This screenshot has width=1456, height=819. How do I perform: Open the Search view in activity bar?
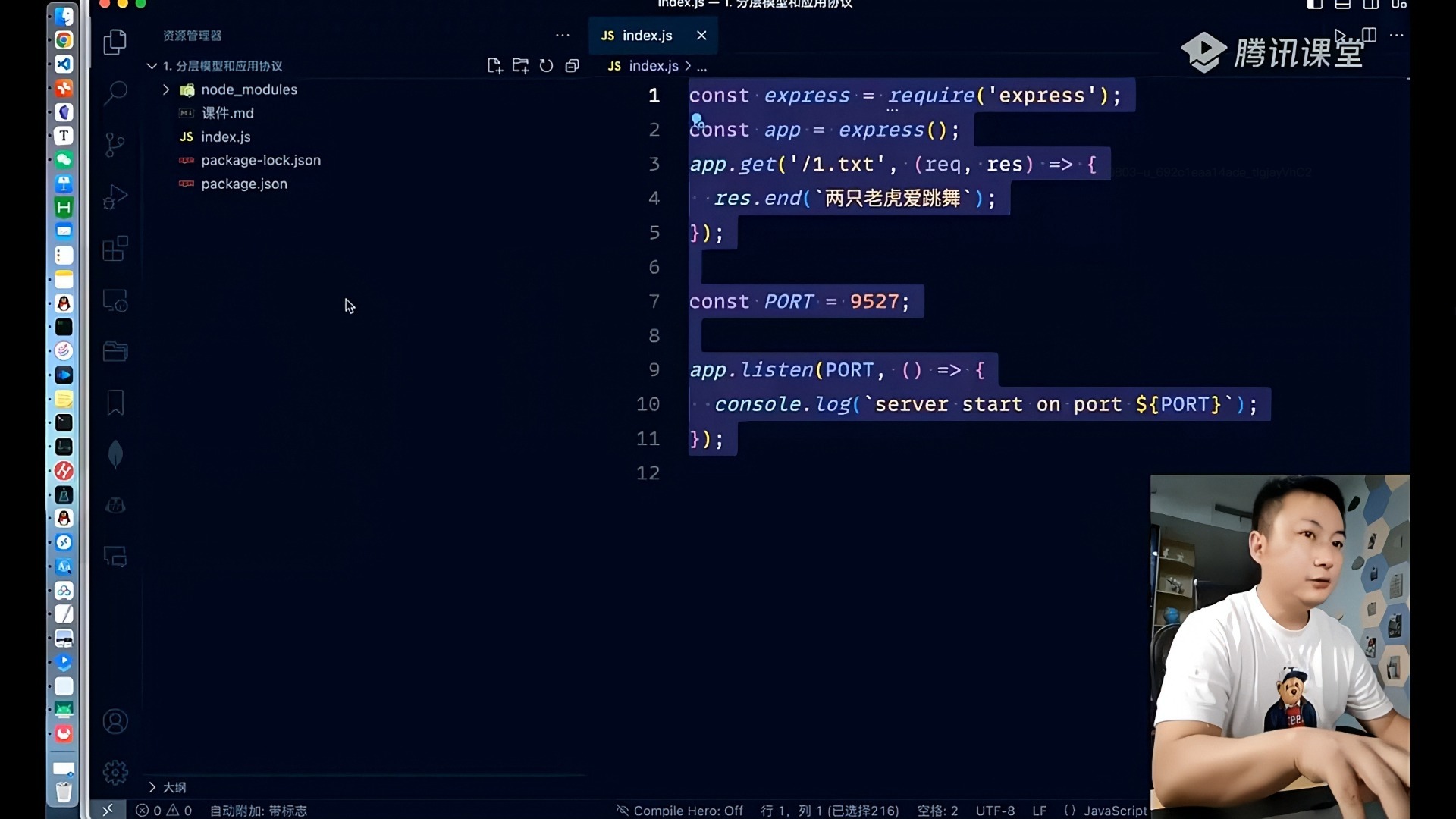tap(115, 93)
